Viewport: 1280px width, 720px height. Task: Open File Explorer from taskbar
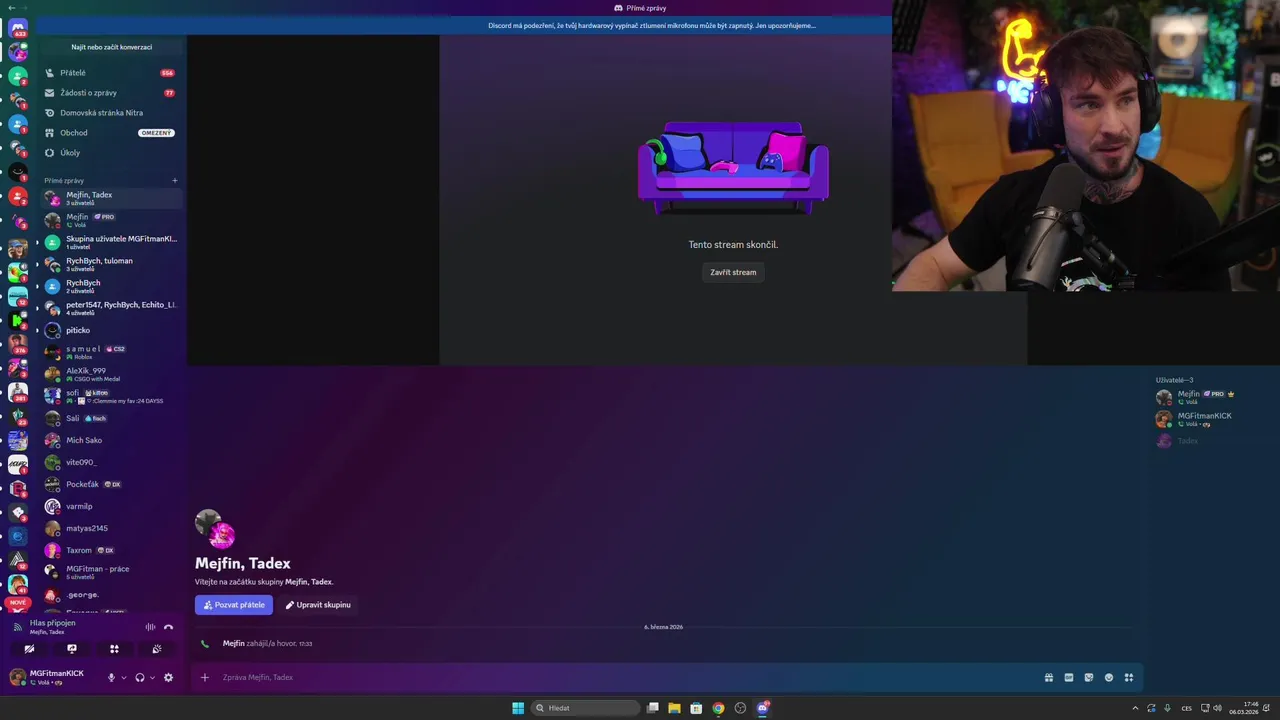click(674, 708)
